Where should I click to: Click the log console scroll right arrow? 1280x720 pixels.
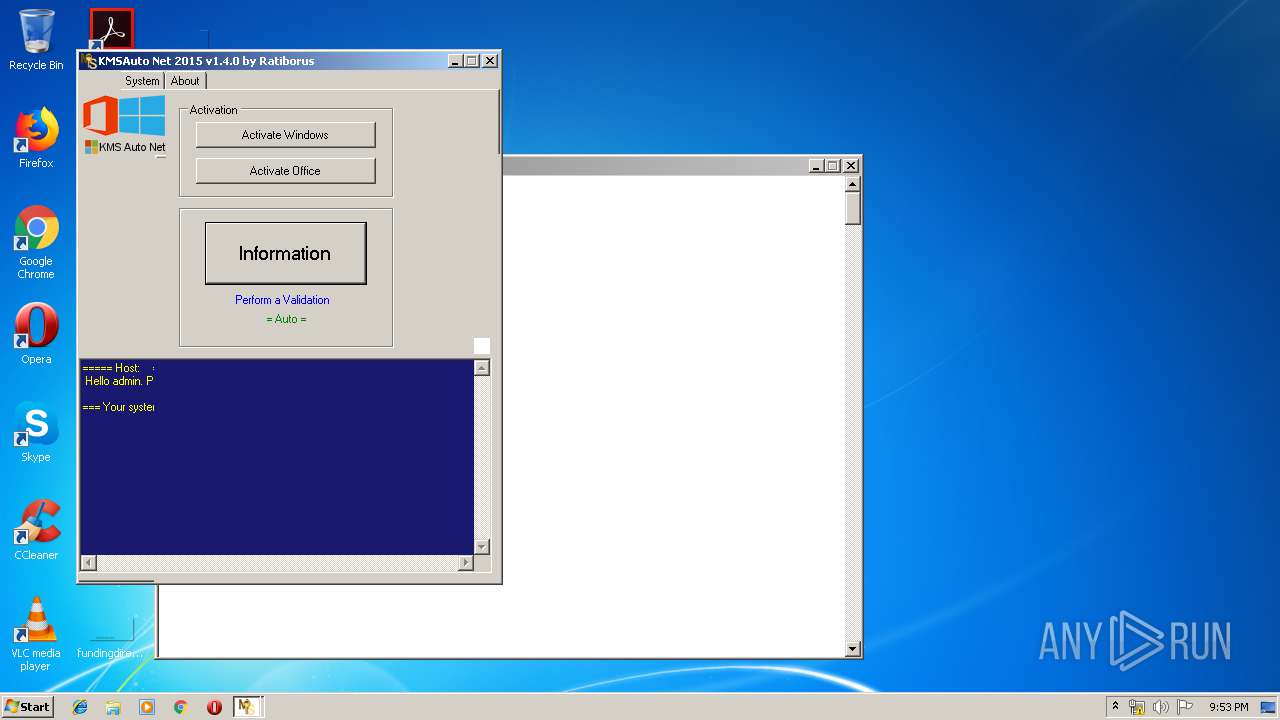(465, 563)
